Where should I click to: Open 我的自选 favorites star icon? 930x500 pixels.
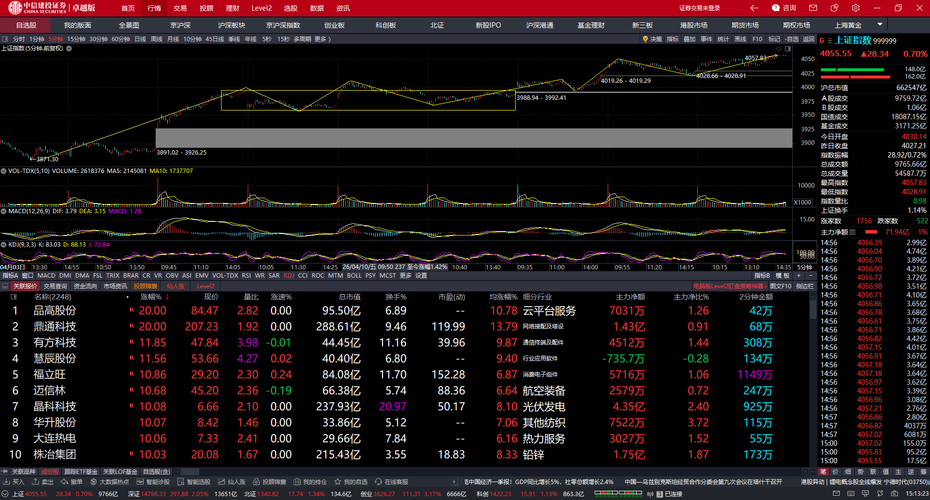point(338,482)
